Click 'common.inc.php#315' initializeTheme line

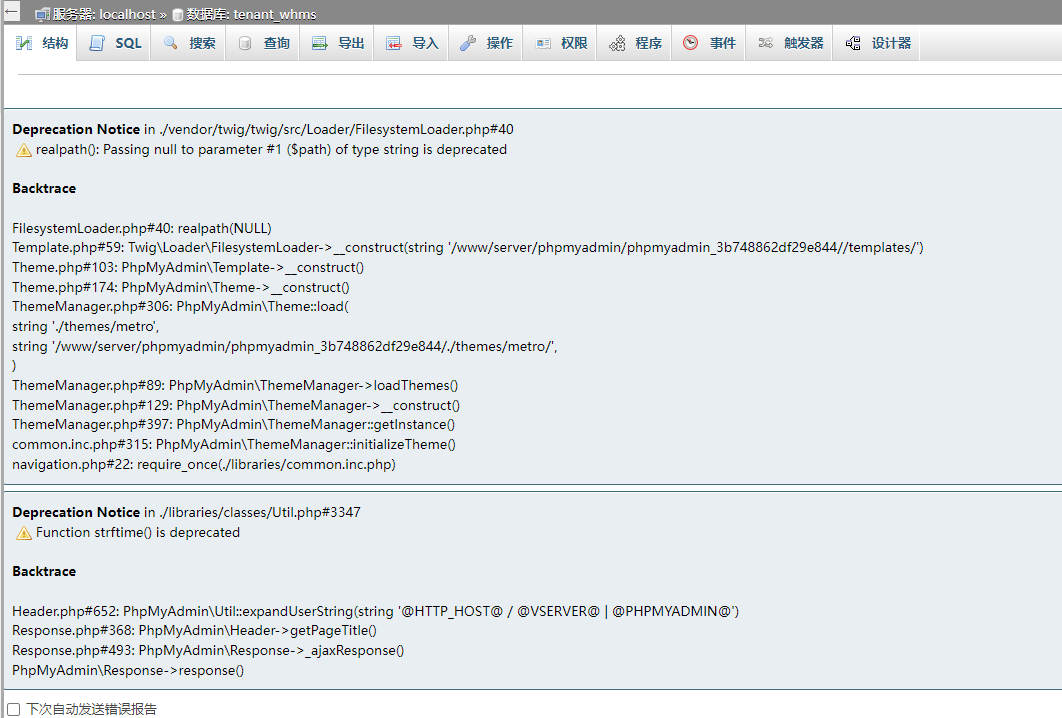(234, 444)
